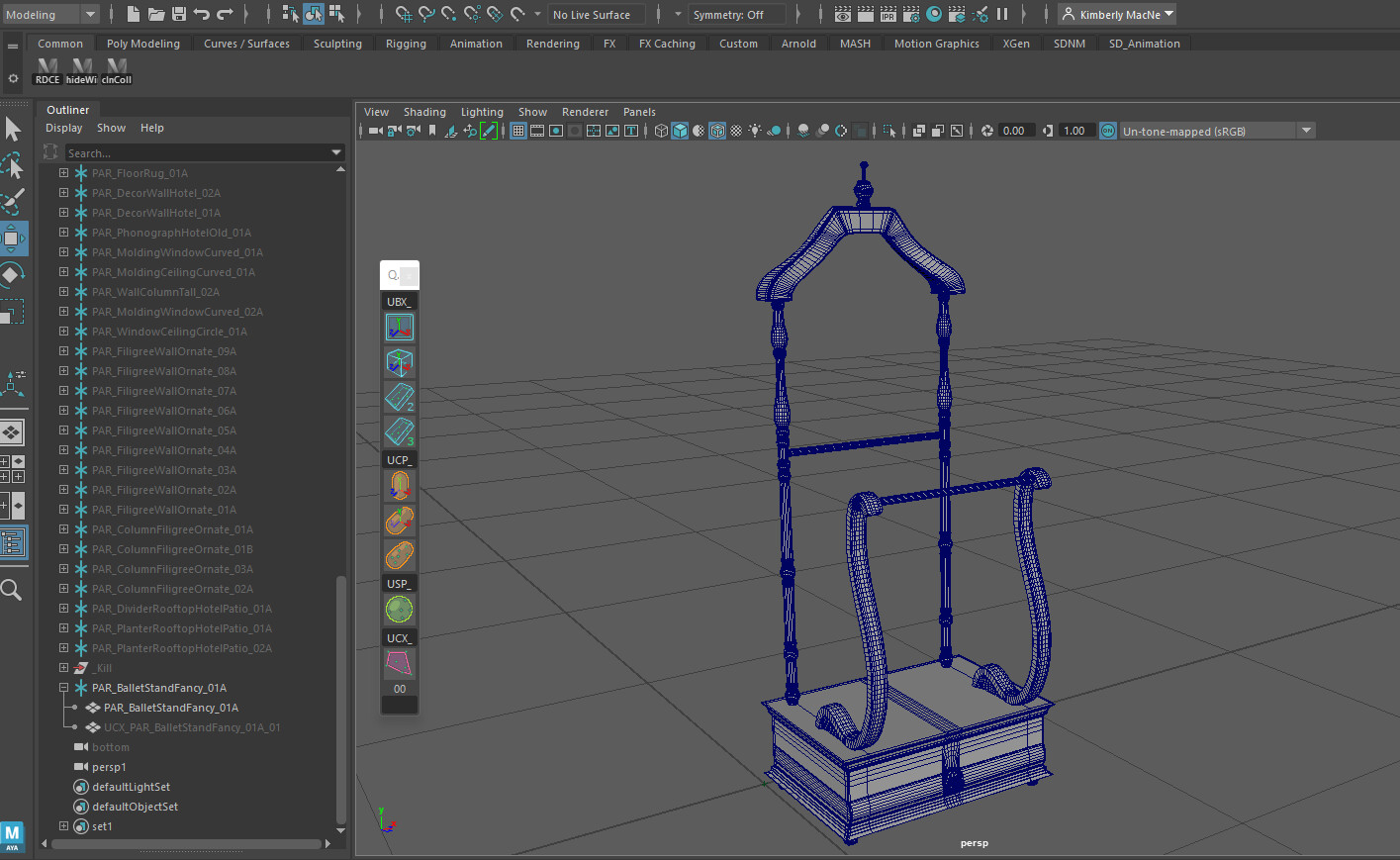
Task: Expand the set1 node
Action: tap(63, 825)
